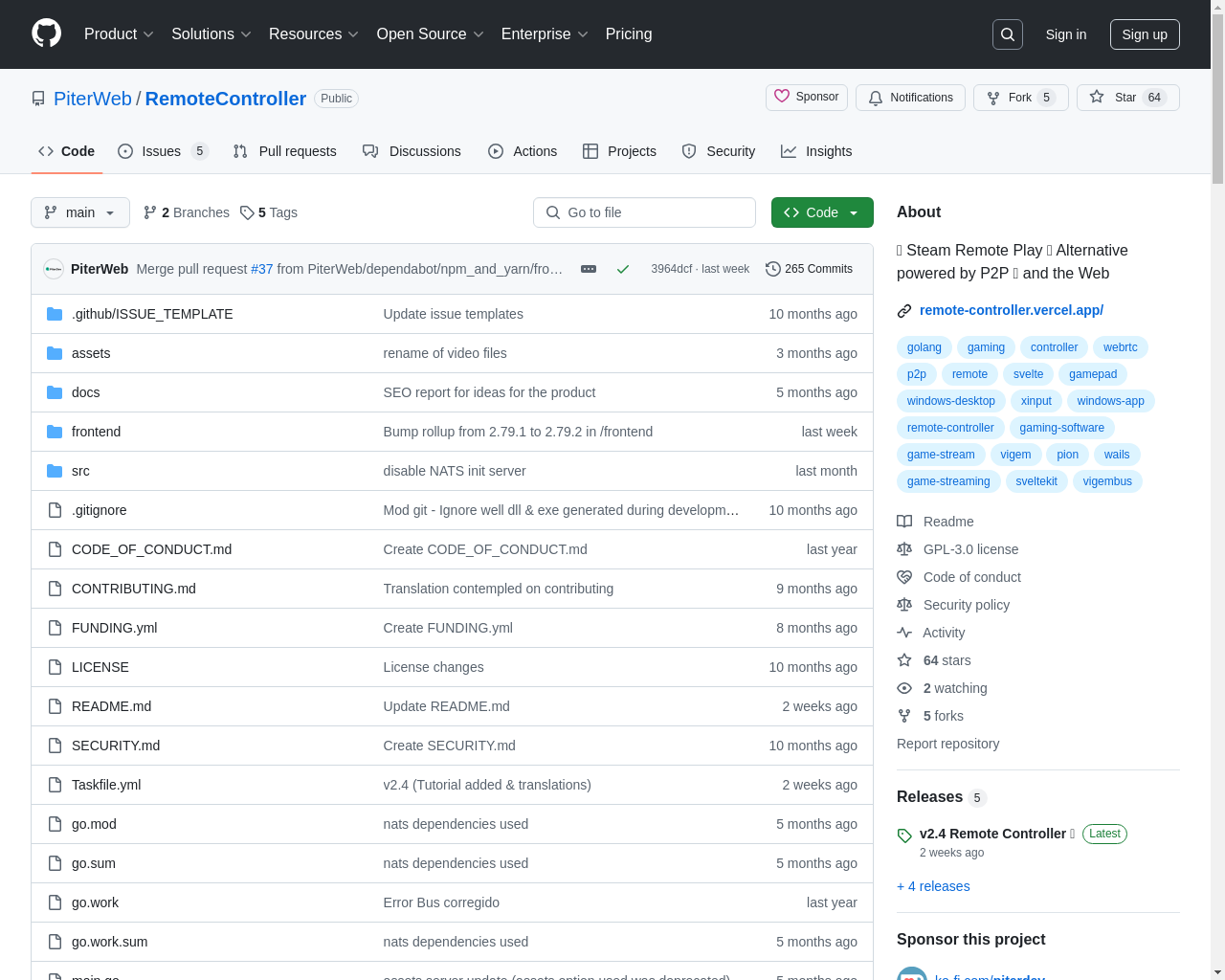1225x980 pixels.
Task: Open the GPL-3.0 license link
Action: (958, 549)
